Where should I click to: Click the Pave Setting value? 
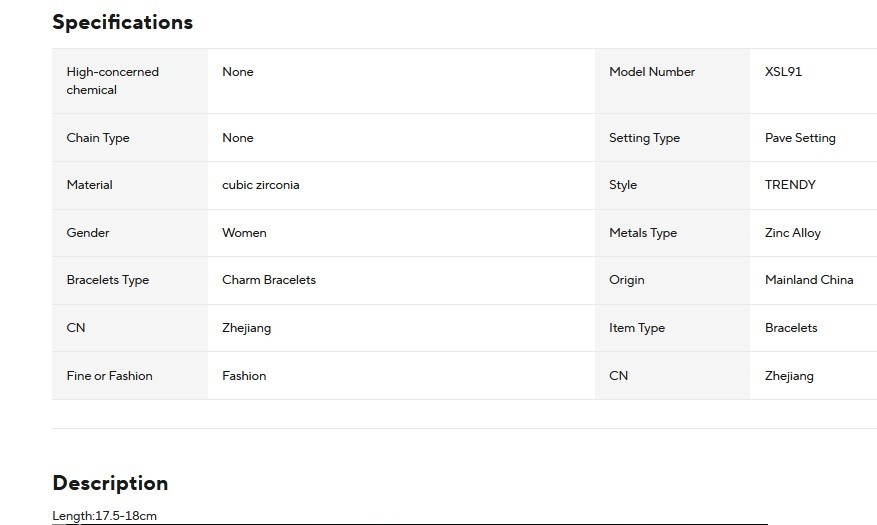[x=800, y=138]
